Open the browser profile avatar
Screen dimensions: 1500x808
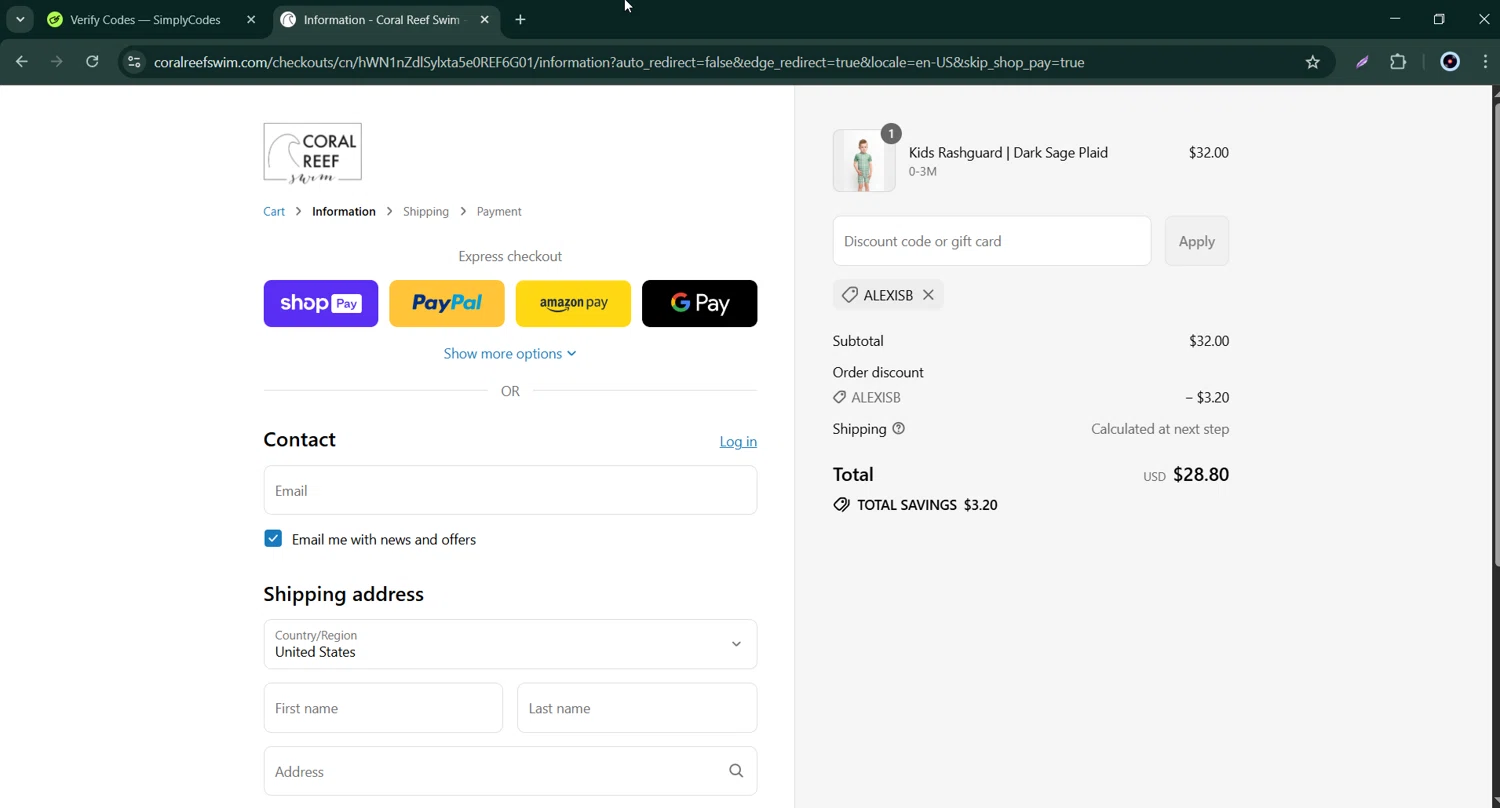(x=1450, y=62)
